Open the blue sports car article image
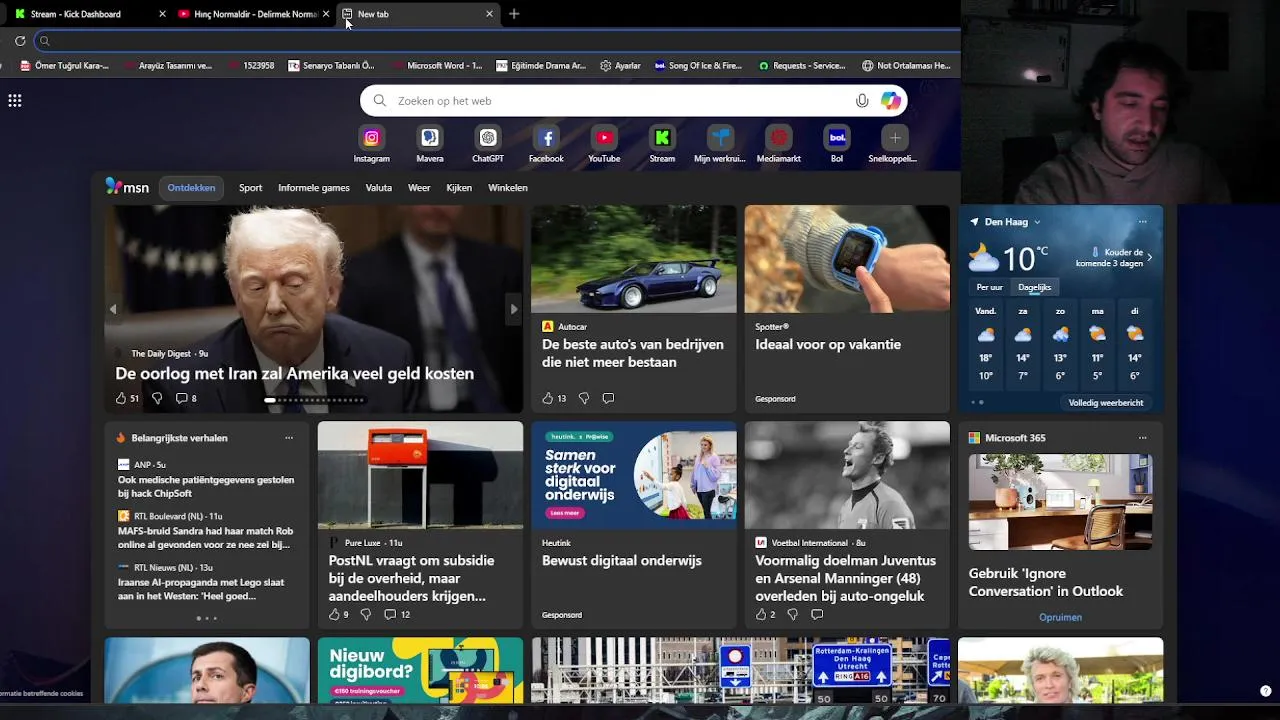This screenshot has width=1280, height=720. coord(634,259)
